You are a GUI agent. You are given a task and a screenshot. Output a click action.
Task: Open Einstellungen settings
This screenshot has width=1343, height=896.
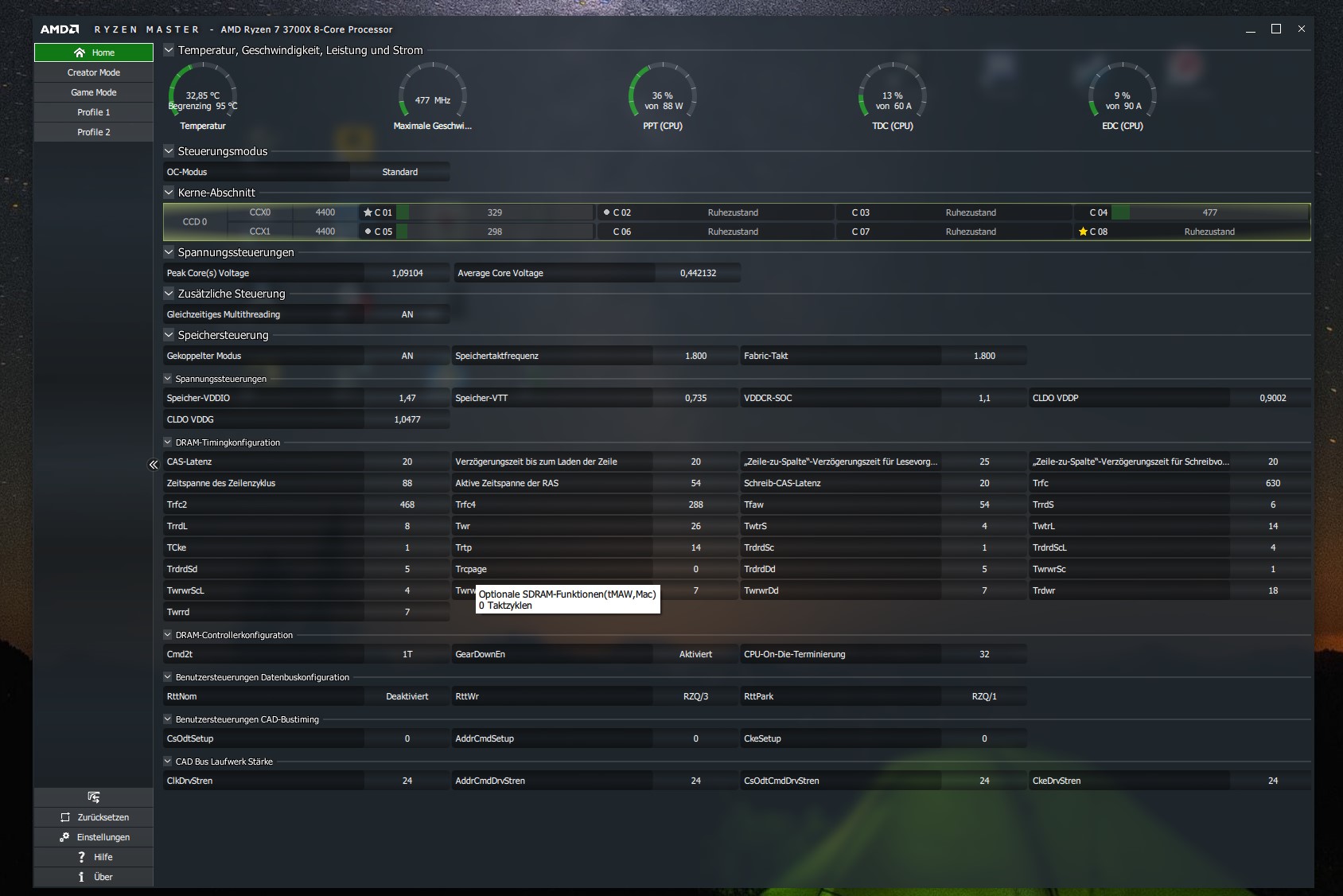click(x=94, y=837)
